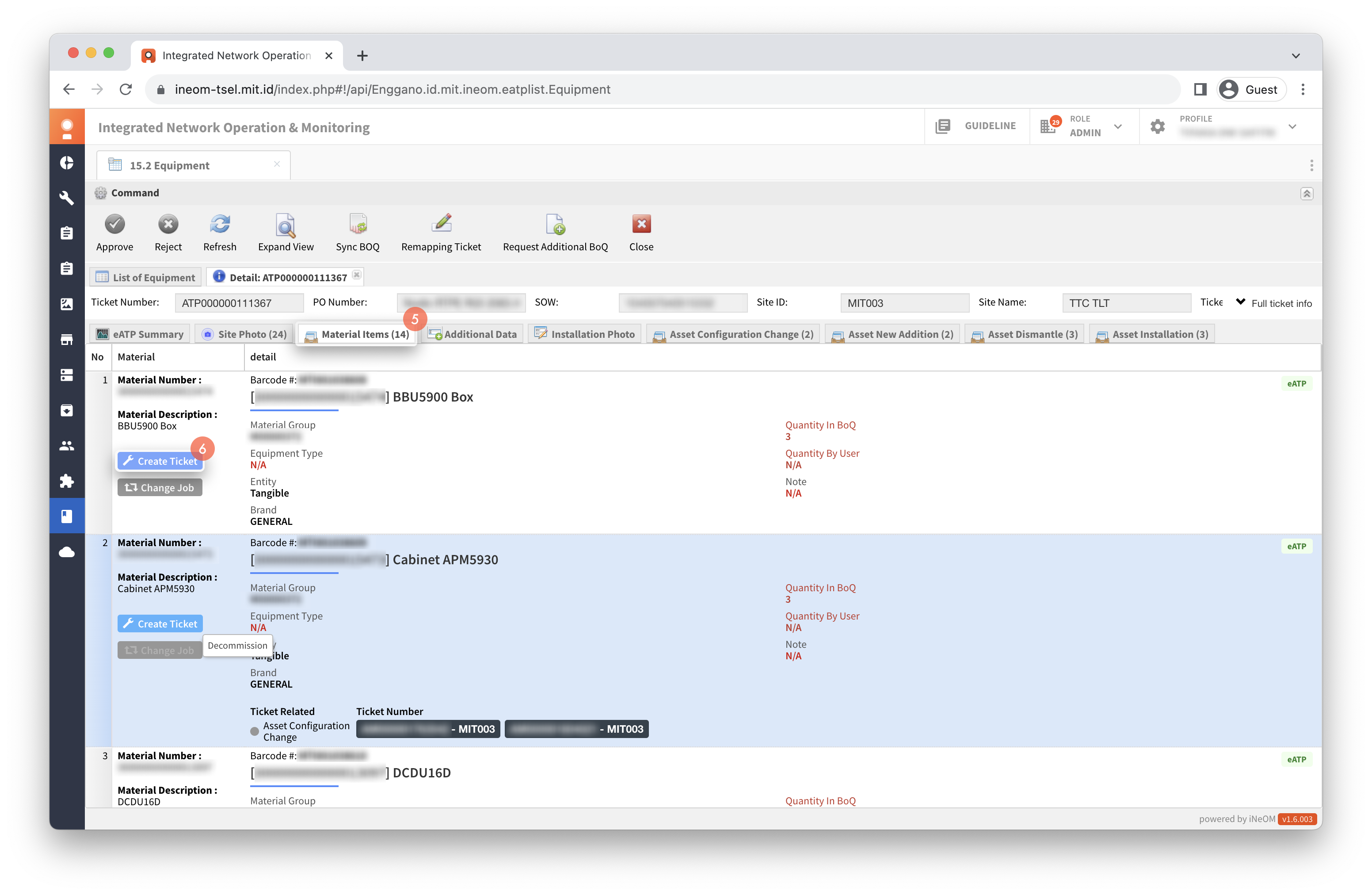Go to List of Equipment tab

[146, 277]
